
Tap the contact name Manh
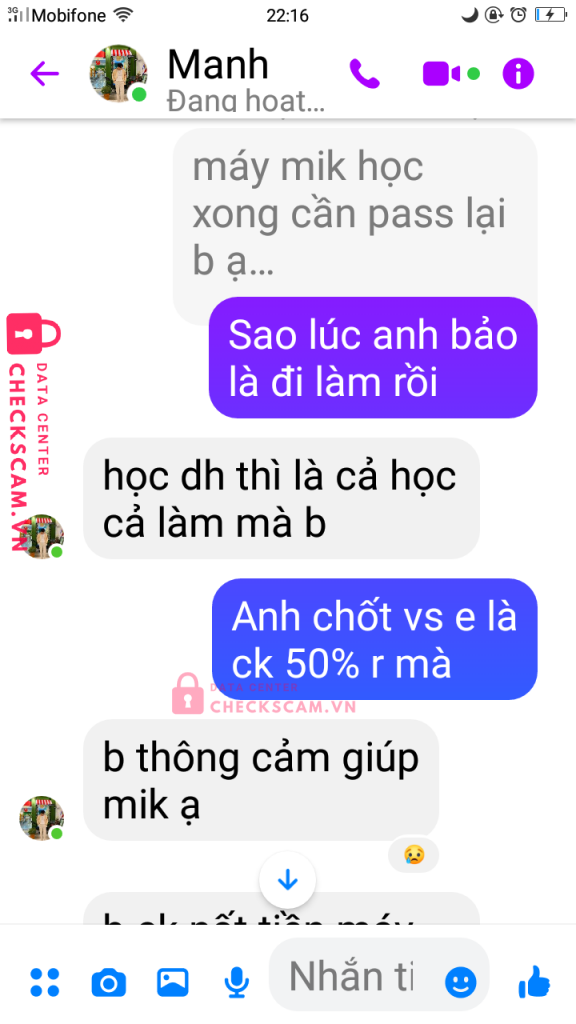[218, 64]
